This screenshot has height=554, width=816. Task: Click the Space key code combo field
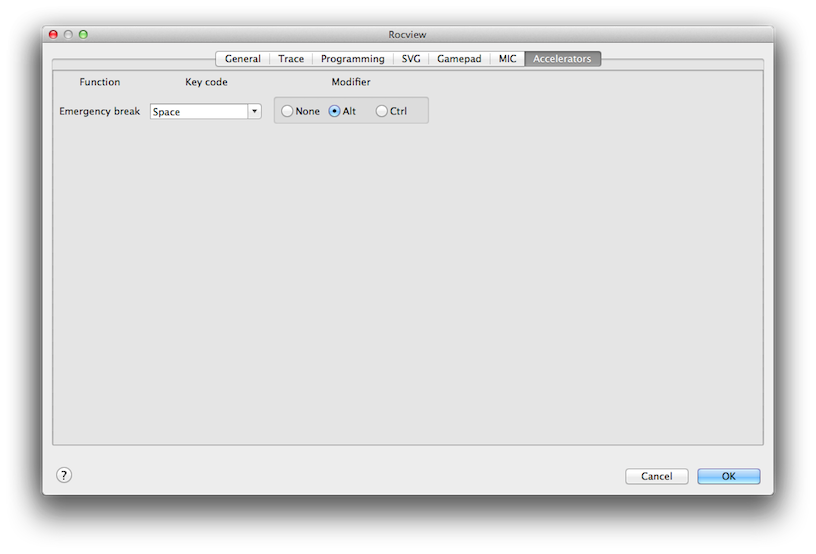point(199,112)
